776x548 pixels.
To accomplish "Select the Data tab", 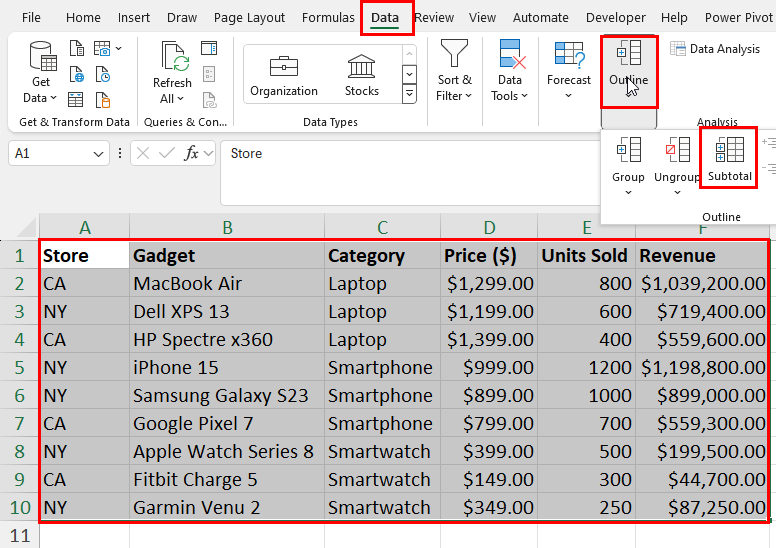I will pyautogui.click(x=385, y=18).
